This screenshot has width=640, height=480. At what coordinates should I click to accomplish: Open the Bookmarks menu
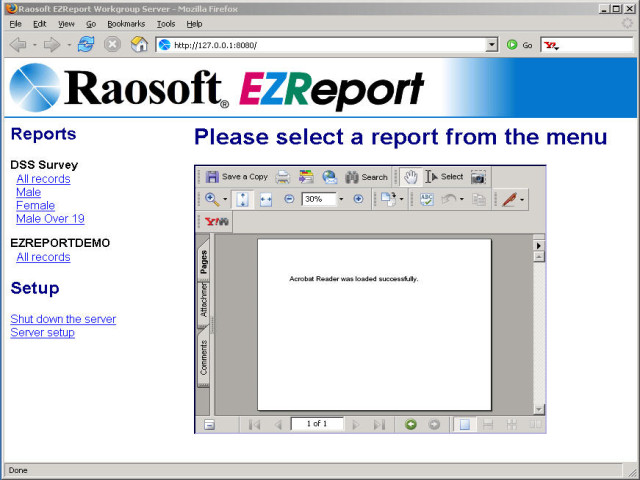[126, 24]
